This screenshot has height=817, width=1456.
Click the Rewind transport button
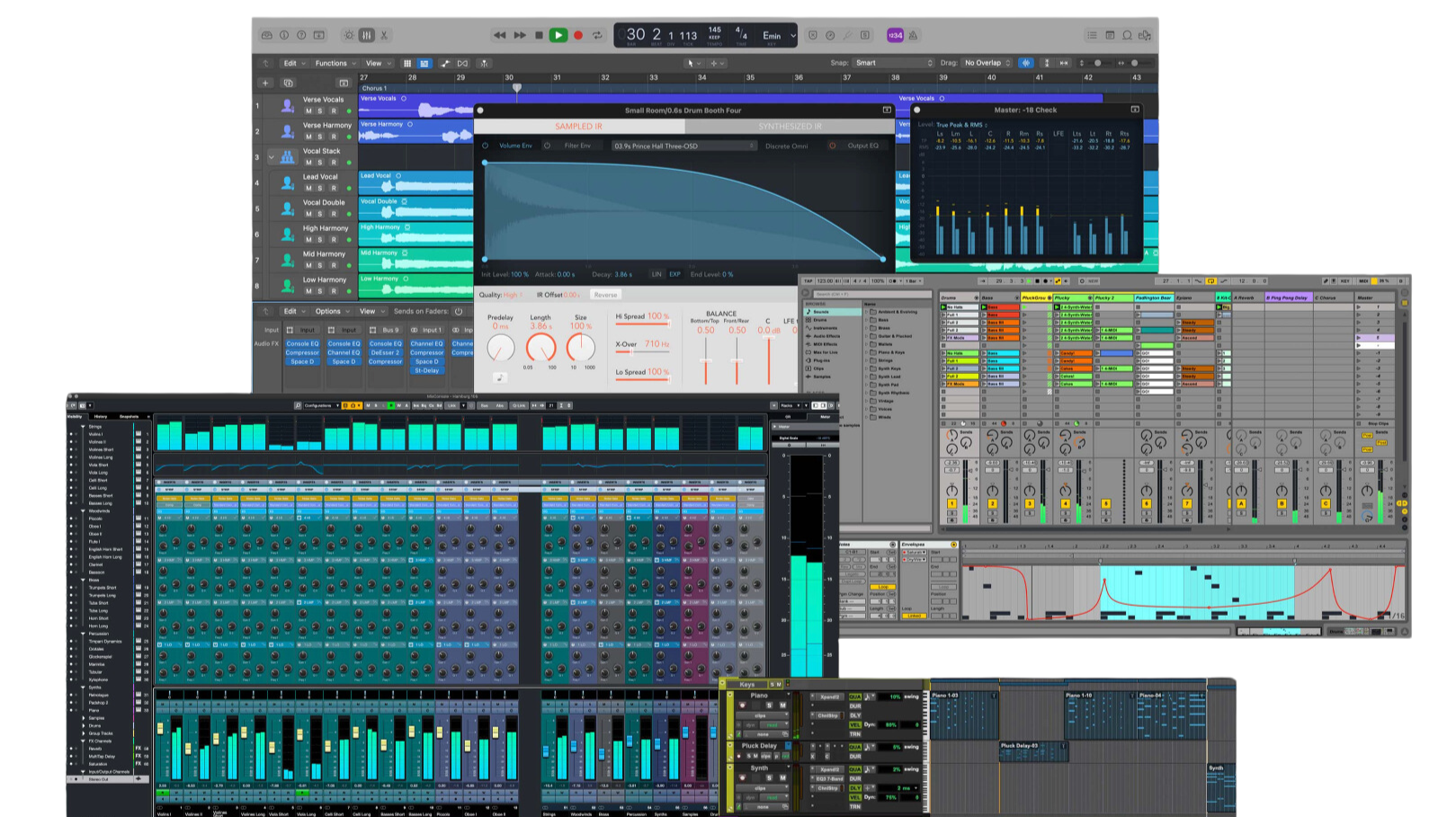(500, 35)
